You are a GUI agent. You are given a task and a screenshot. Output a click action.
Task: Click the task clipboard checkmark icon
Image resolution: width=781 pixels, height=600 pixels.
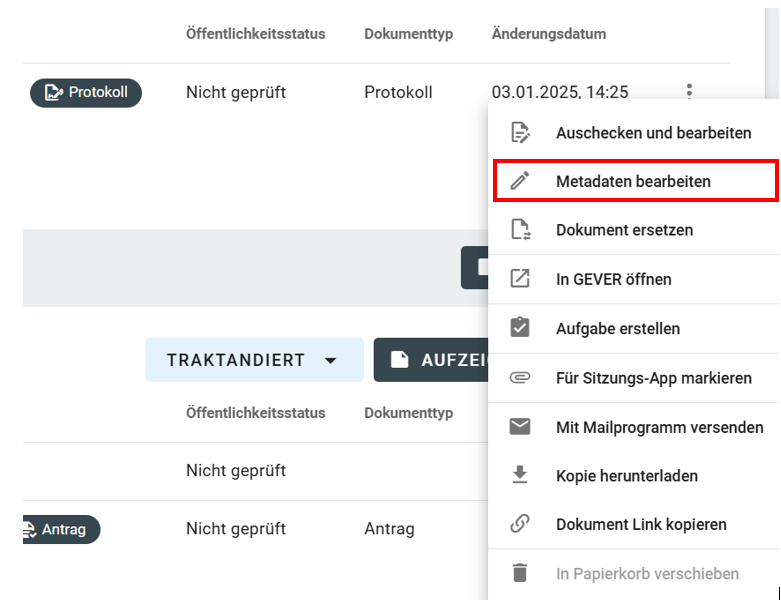click(520, 328)
